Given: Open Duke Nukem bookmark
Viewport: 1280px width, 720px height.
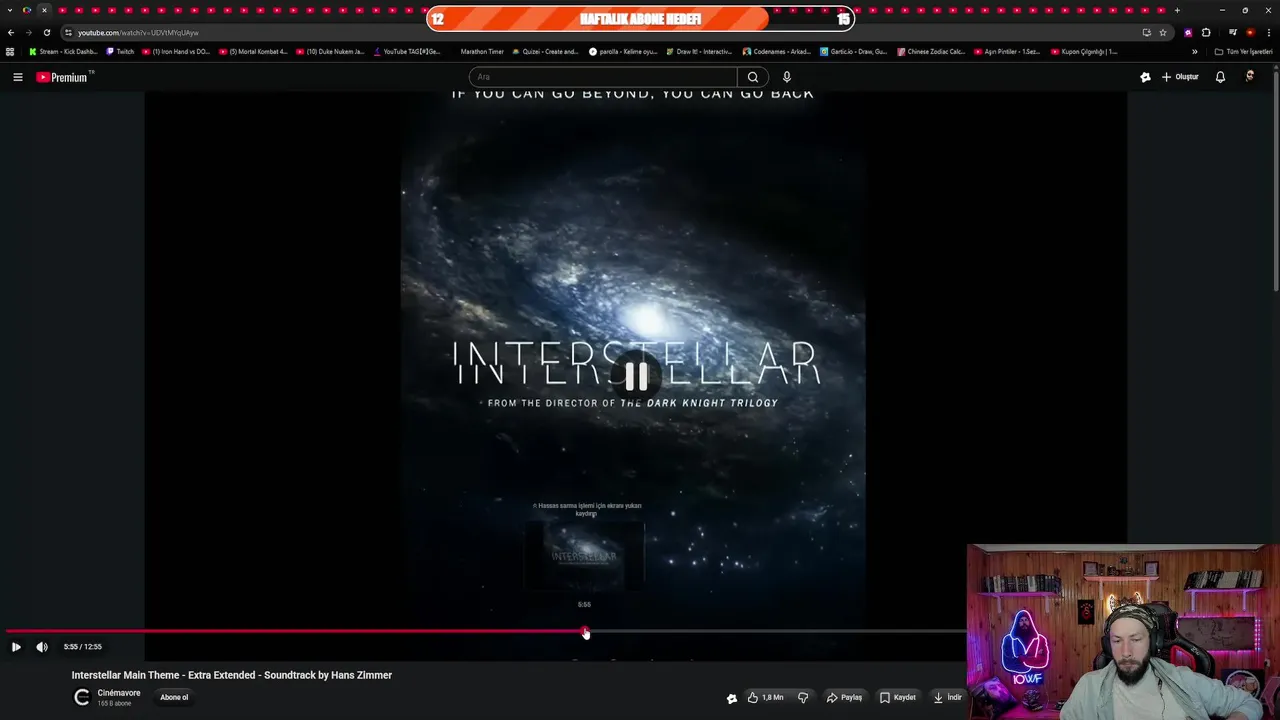Looking at the screenshot, I should (x=330, y=51).
